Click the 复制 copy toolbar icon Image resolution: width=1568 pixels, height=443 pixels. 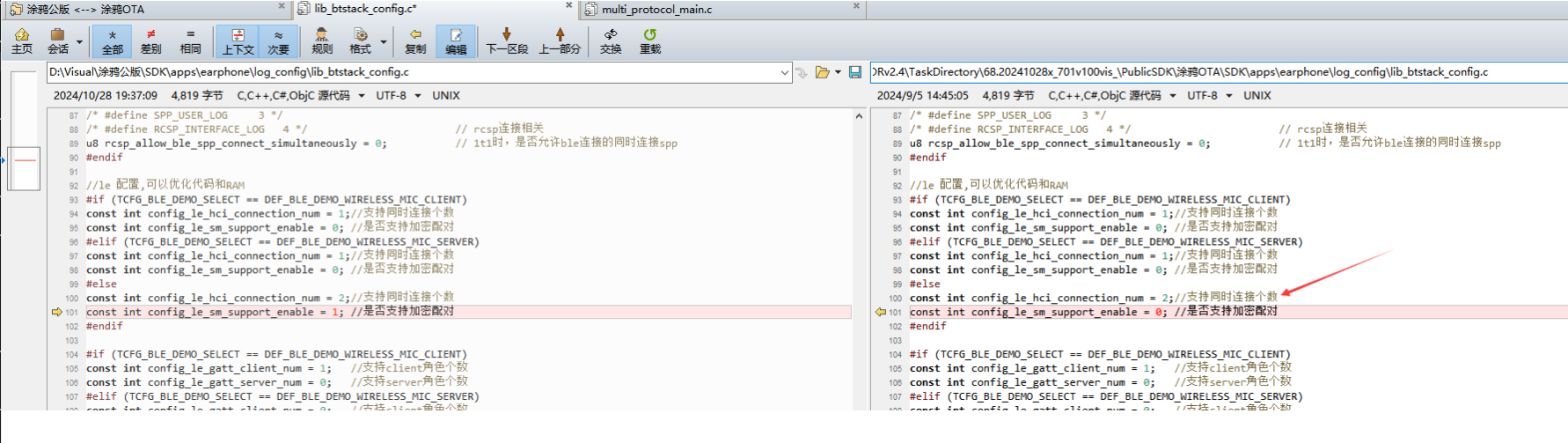point(415,41)
